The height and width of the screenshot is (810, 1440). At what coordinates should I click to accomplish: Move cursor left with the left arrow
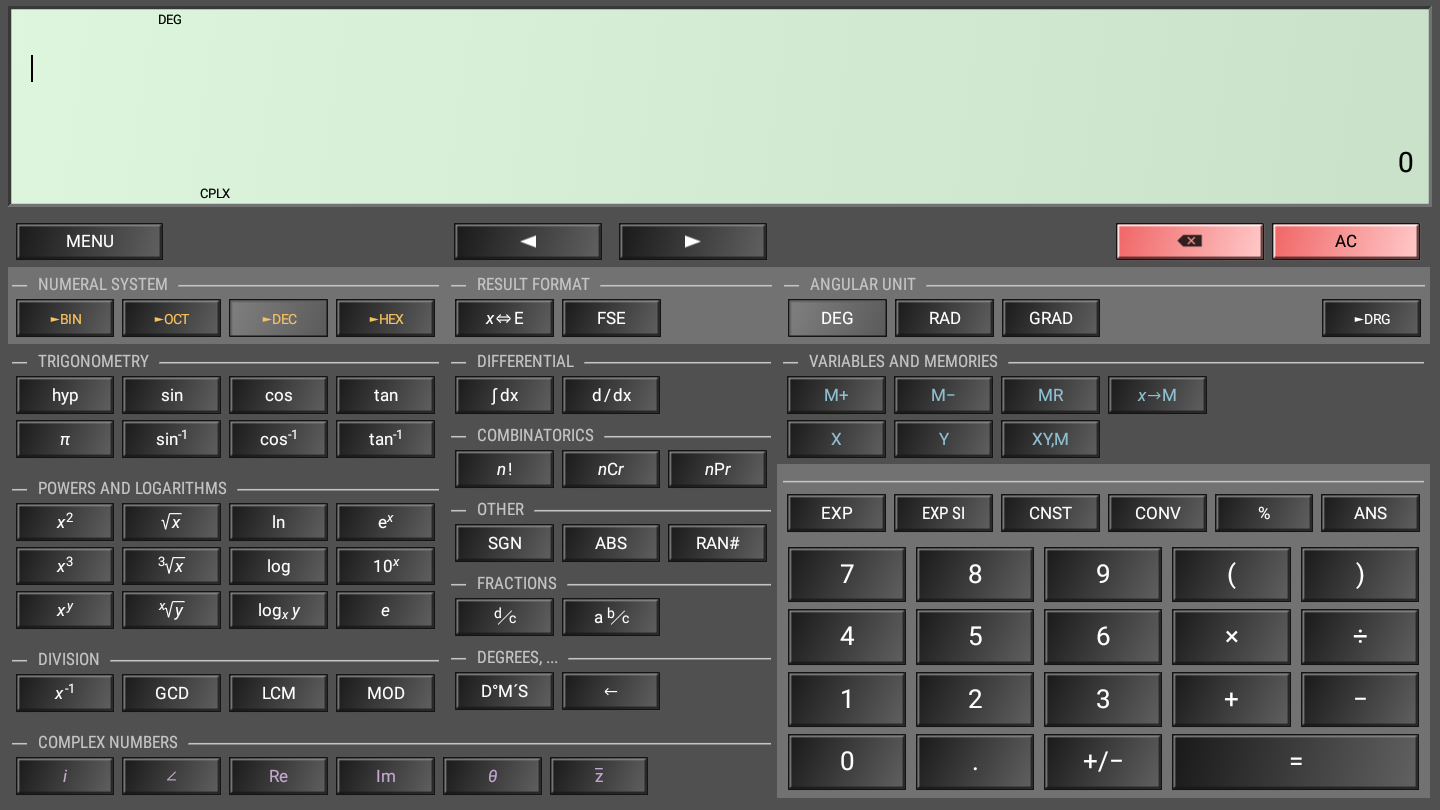pos(528,241)
